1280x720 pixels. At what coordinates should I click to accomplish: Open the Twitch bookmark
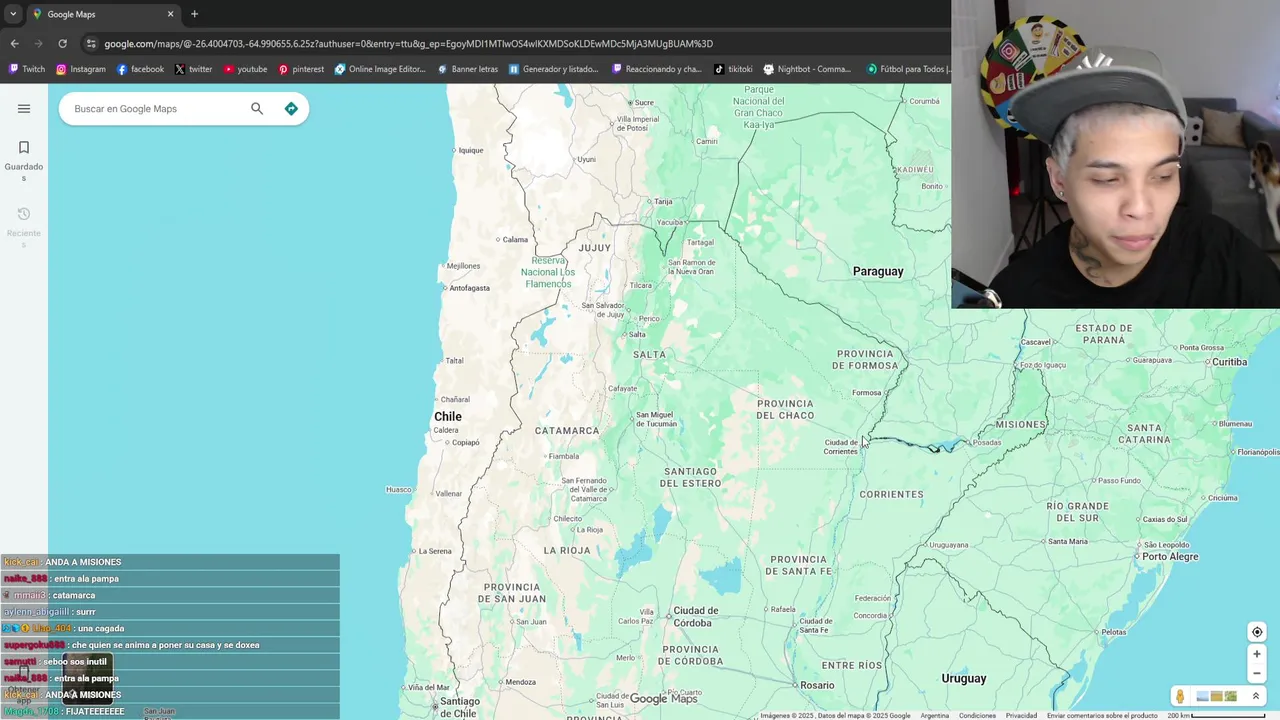(27, 69)
